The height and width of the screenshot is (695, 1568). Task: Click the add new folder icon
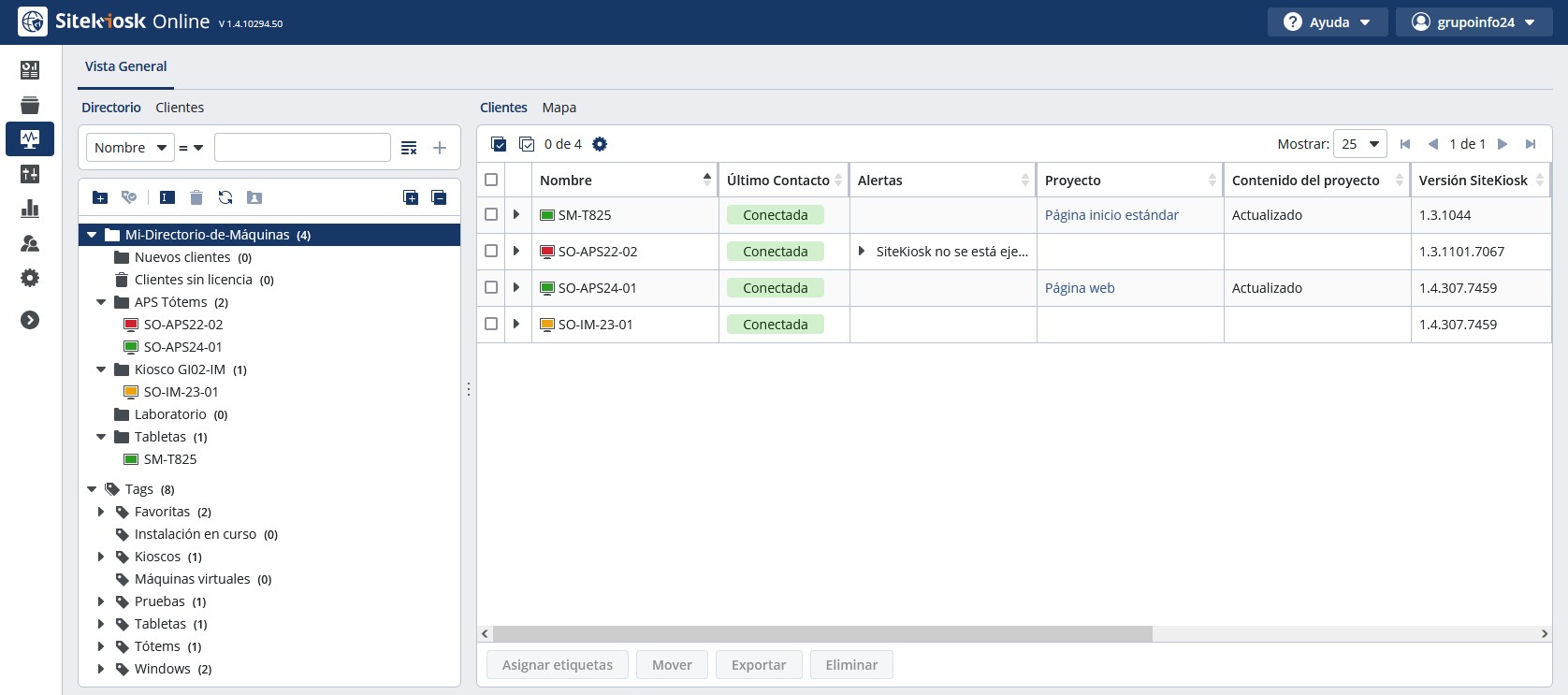coord(100,197)
